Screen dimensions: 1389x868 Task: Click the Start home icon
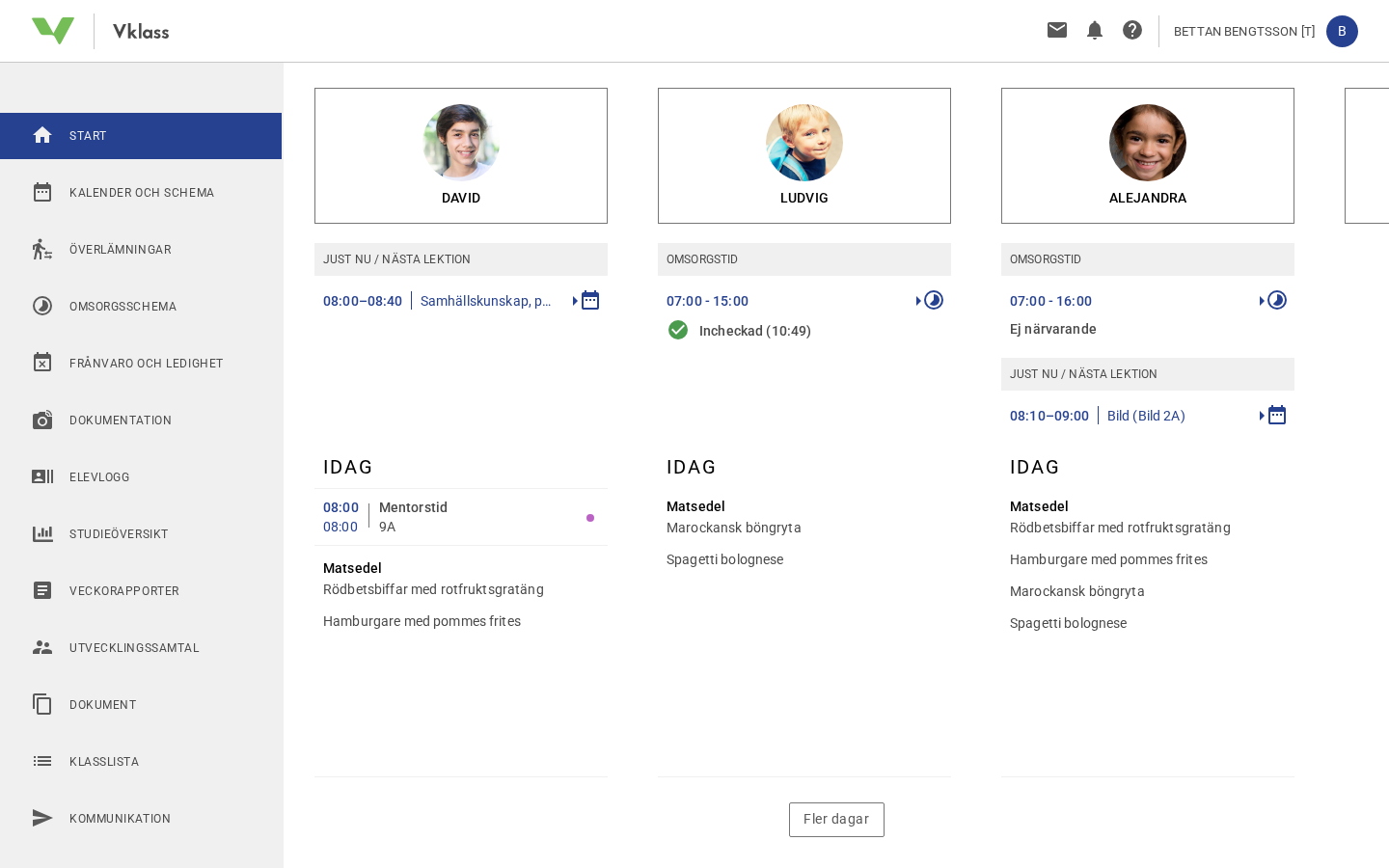coord(42,135)
